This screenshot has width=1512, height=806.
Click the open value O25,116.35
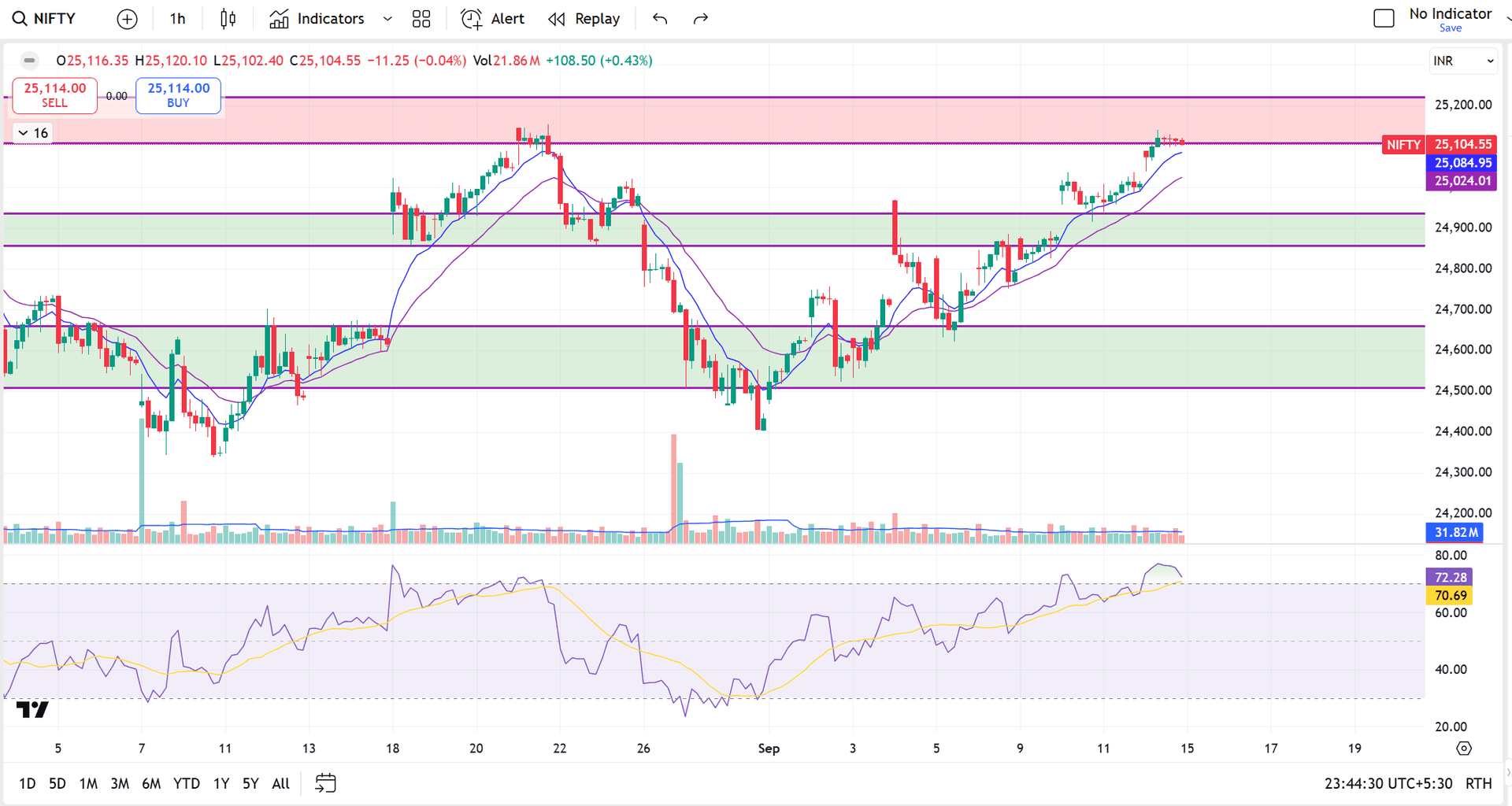click(92, 61)
